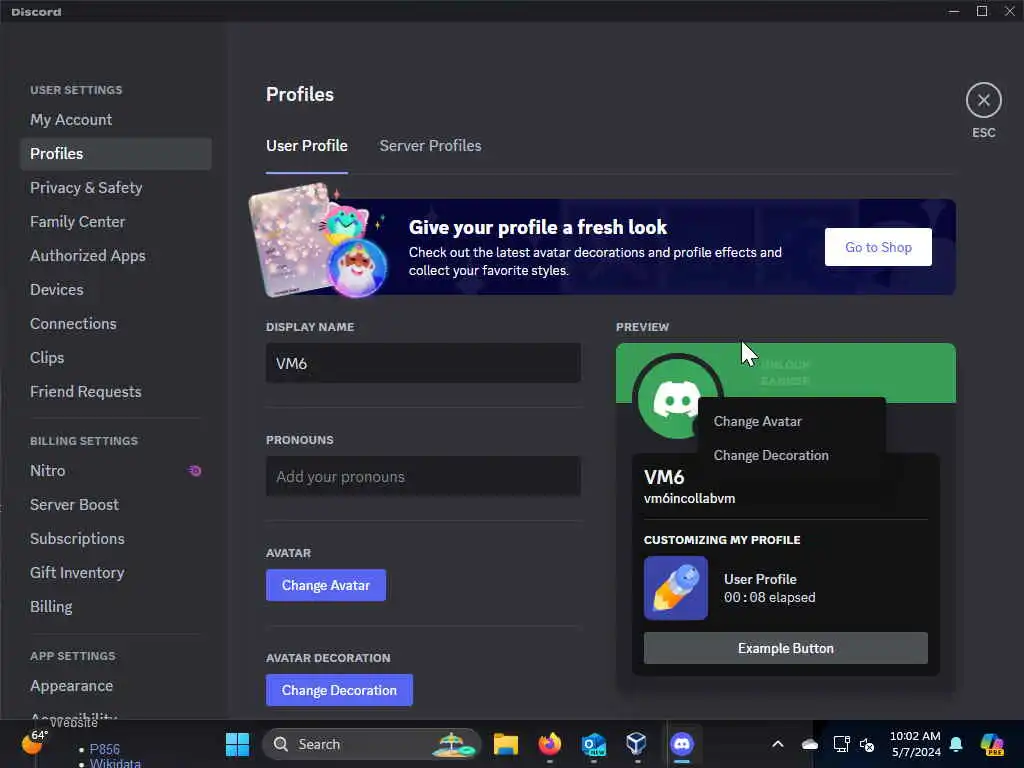The width and height of the screenshot is (1024, 768).
Task: Open Subscriptions settings
Action: pyautogui.click(x=116, y=538)
